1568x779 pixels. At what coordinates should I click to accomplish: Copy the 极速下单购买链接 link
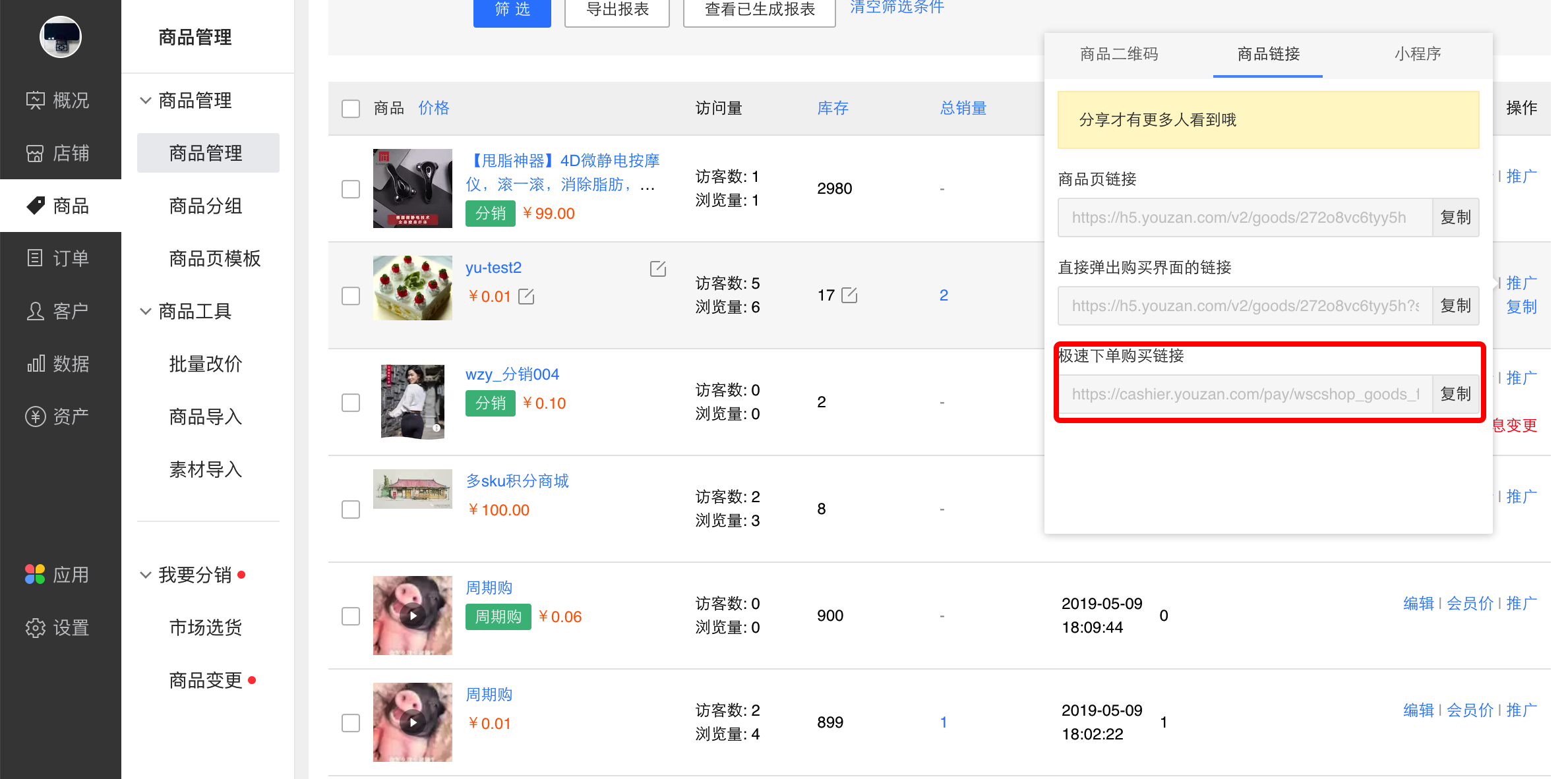coord(1455,393)
